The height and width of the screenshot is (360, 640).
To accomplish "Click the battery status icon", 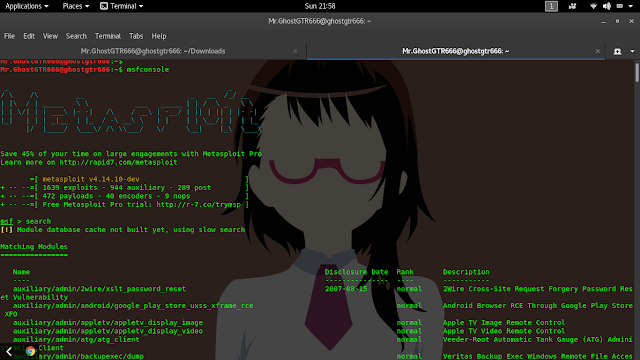I will (620, 6).
